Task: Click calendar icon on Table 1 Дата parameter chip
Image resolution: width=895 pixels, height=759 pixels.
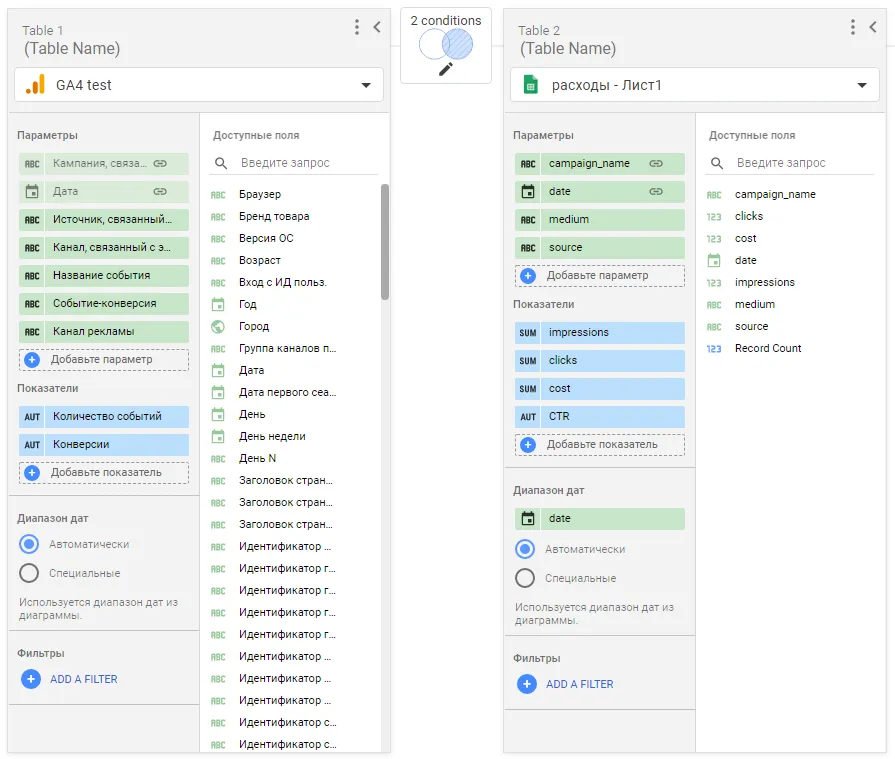Action: pos(32,192)
